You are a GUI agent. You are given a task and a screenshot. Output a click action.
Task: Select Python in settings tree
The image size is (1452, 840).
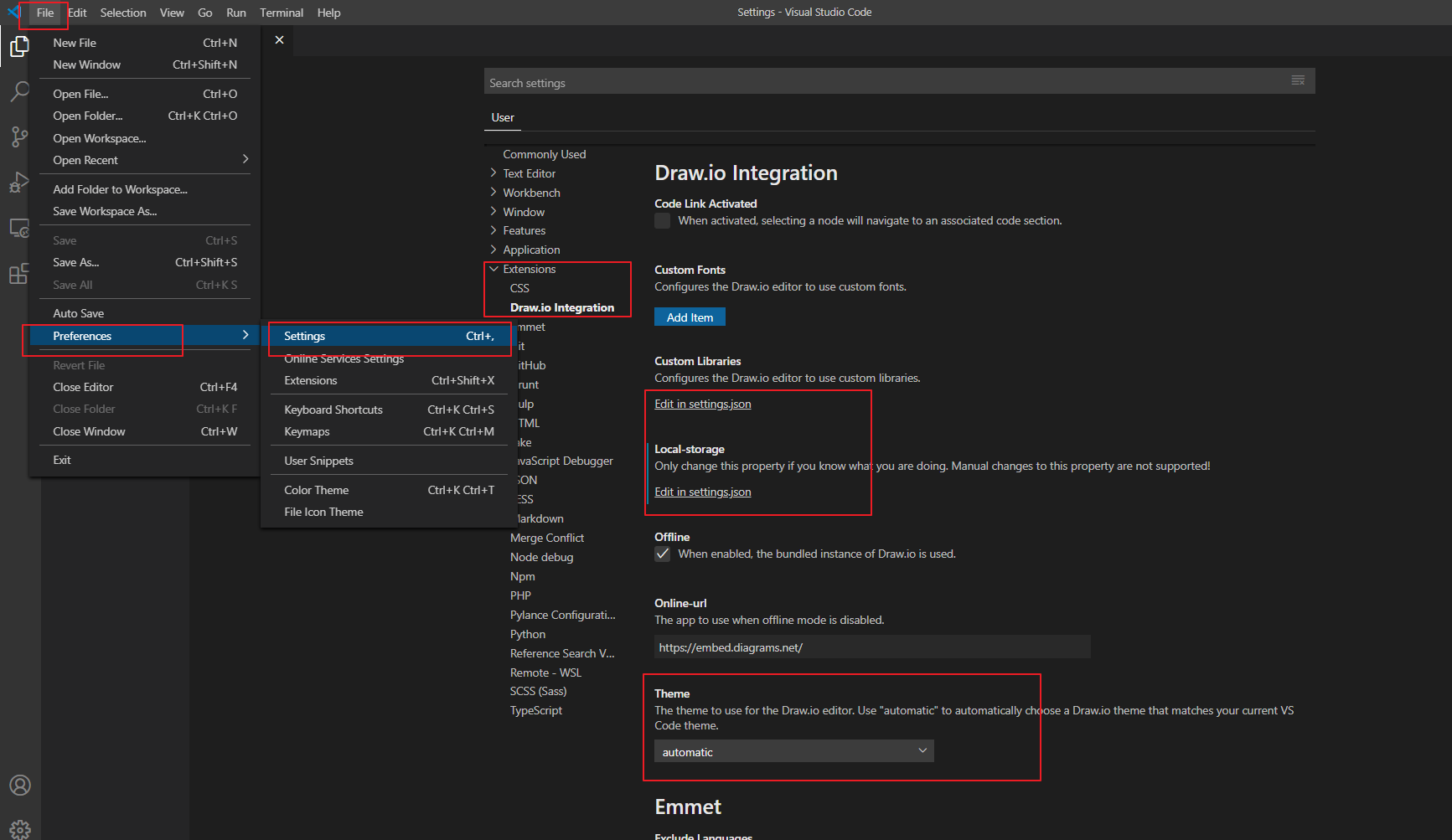pyautogui.click(x=528, y=634)
